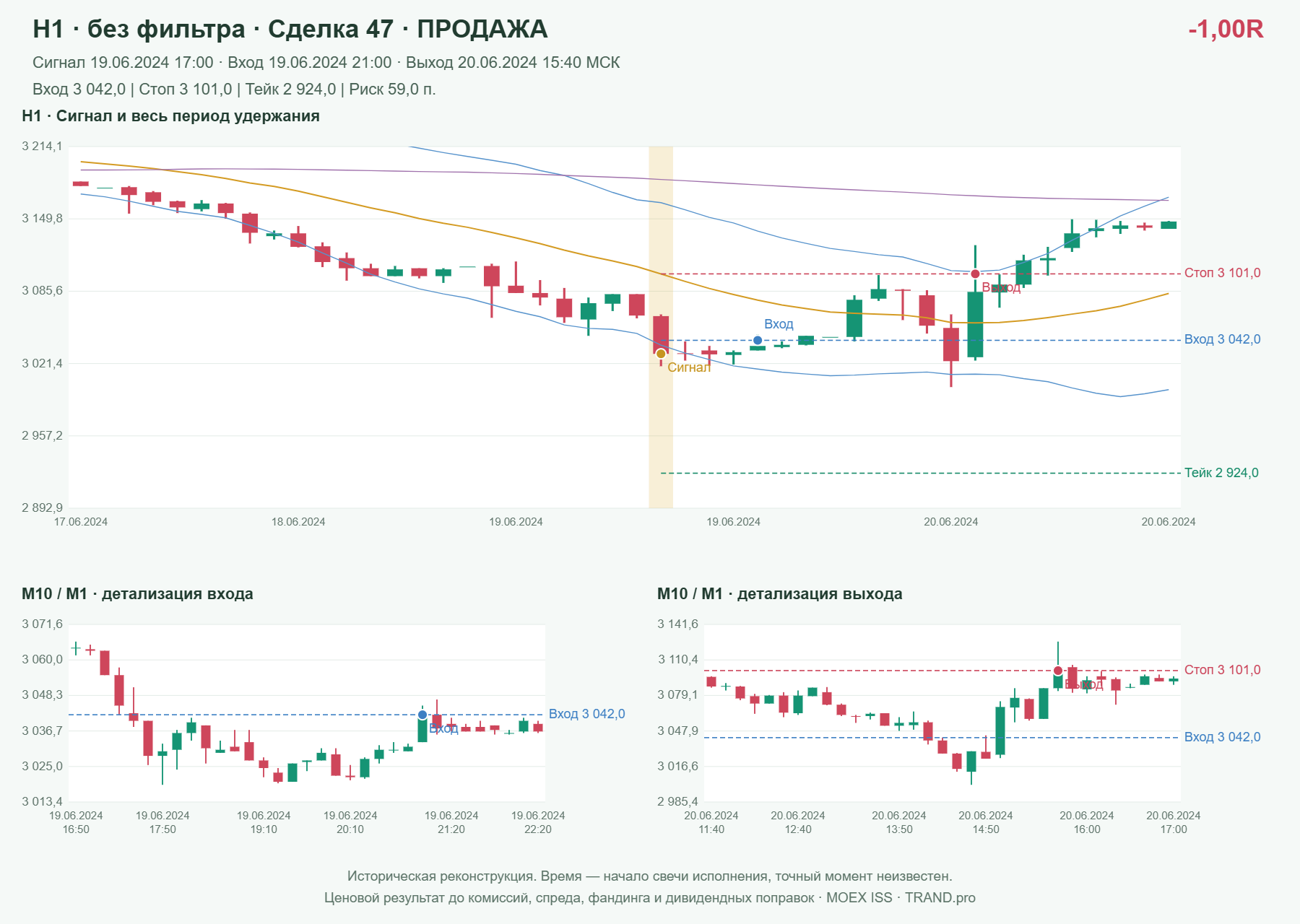Click the entry chart y-axis value 3 071,6
This screenshot has width=1300, height=924.
pos(42,624)
